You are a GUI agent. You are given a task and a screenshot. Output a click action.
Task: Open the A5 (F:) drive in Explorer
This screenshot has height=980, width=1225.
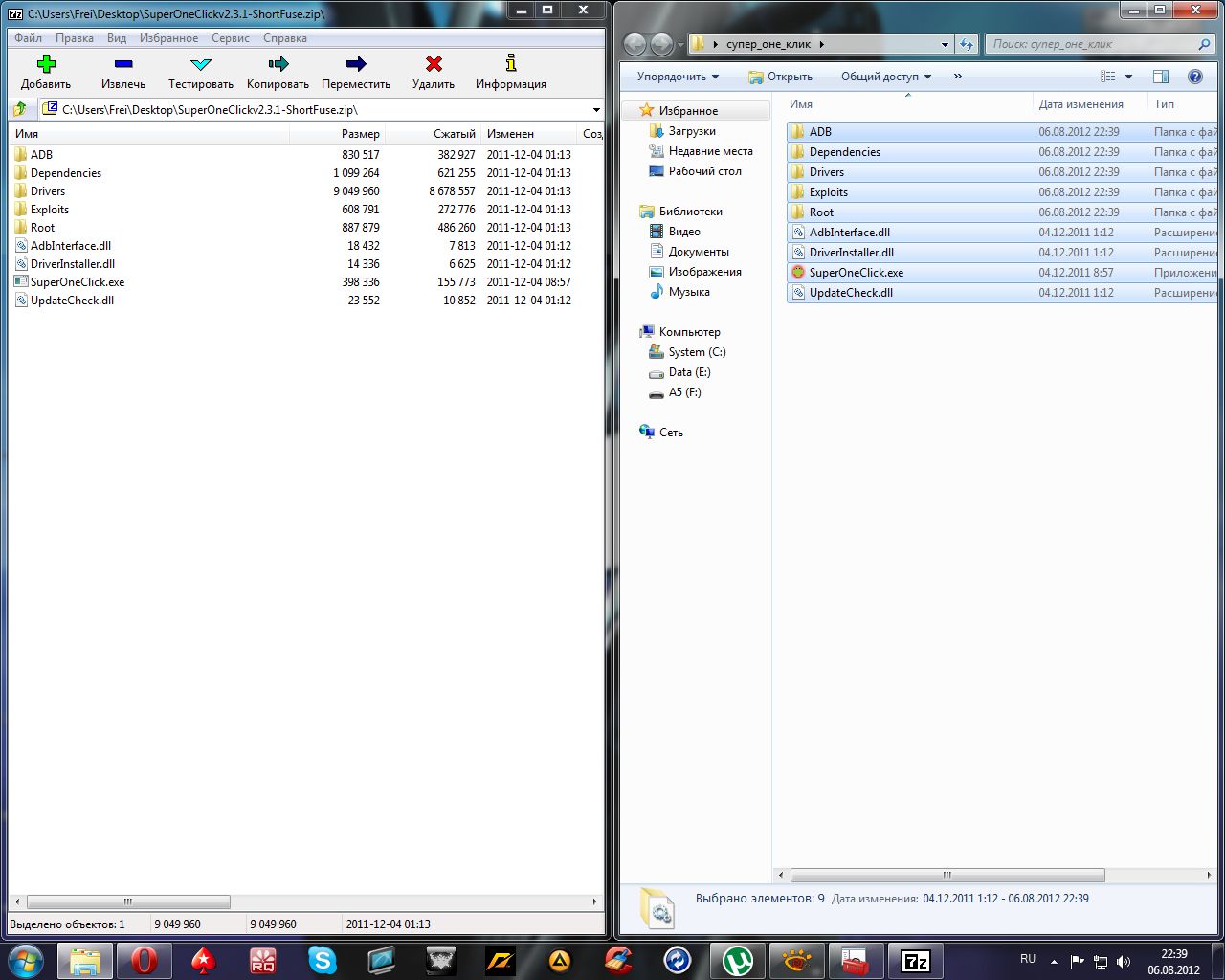(684, 392)
